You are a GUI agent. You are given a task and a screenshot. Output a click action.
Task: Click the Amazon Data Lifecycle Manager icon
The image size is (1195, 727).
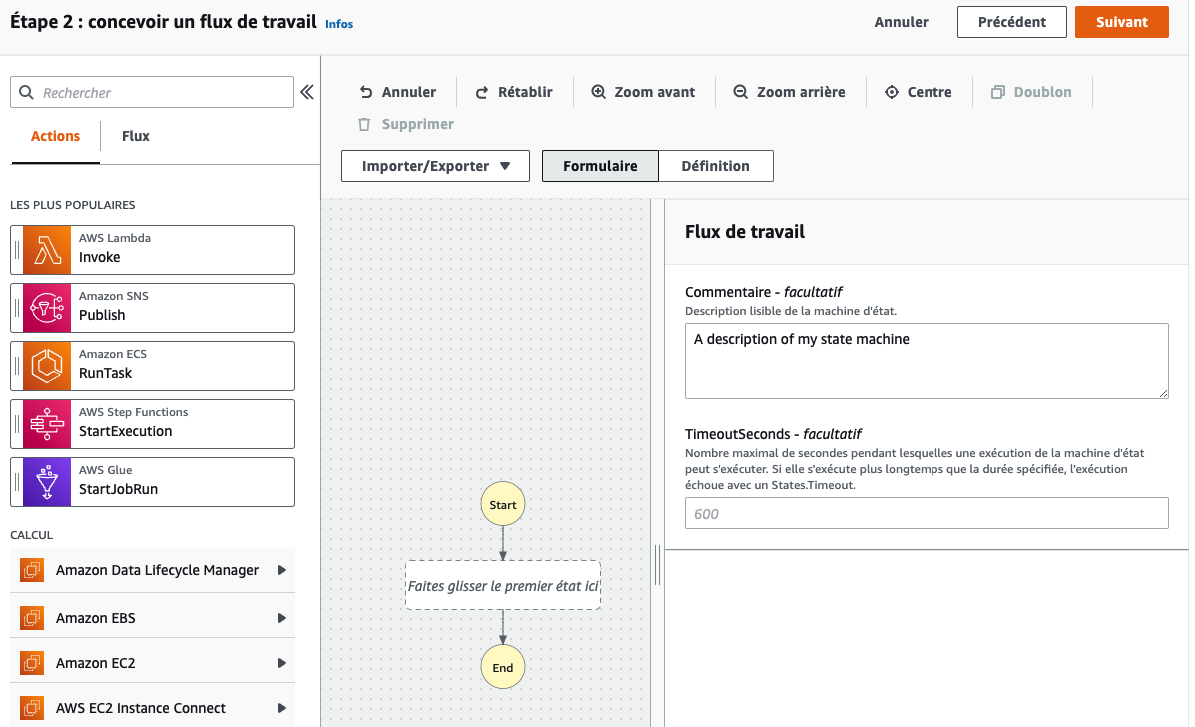pos(32,570)
